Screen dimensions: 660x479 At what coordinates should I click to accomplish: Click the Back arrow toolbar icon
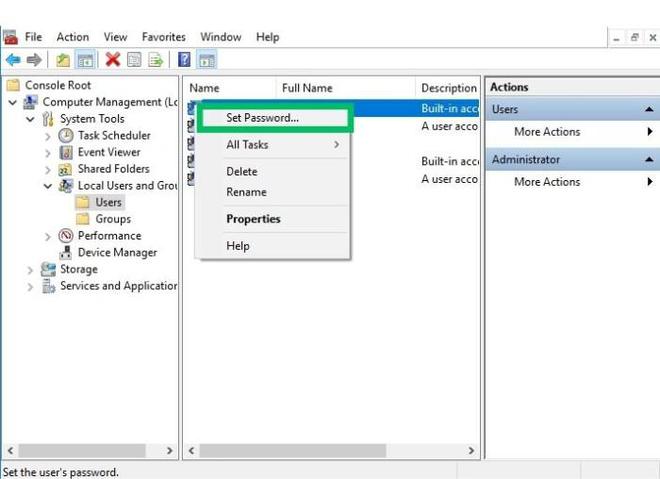click(x=13, y=60)
